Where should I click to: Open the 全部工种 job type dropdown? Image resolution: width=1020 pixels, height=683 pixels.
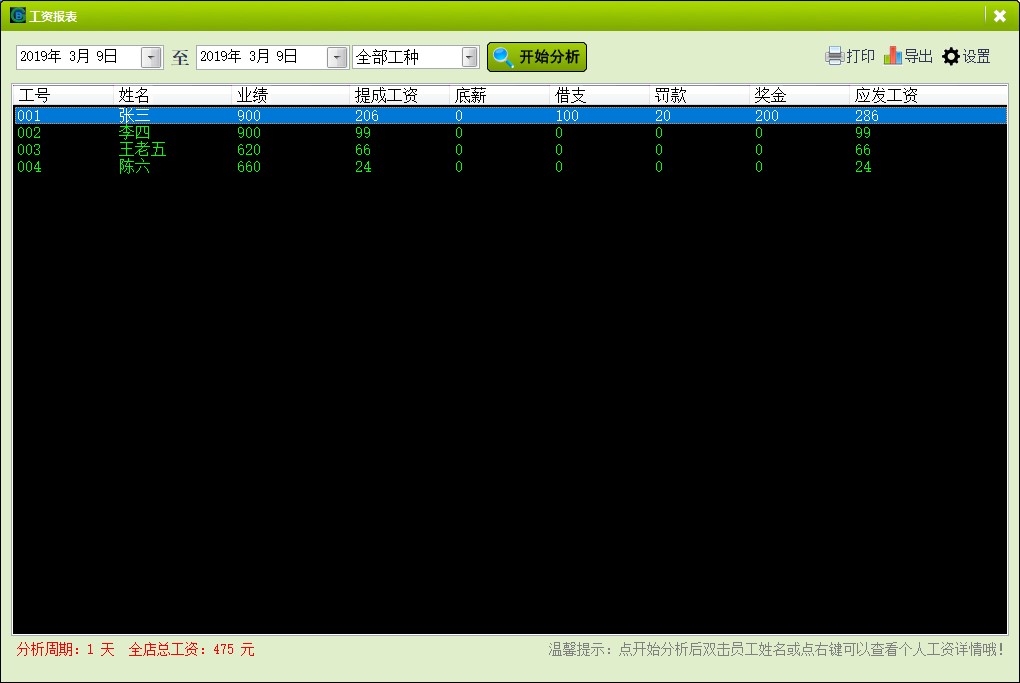469,58
